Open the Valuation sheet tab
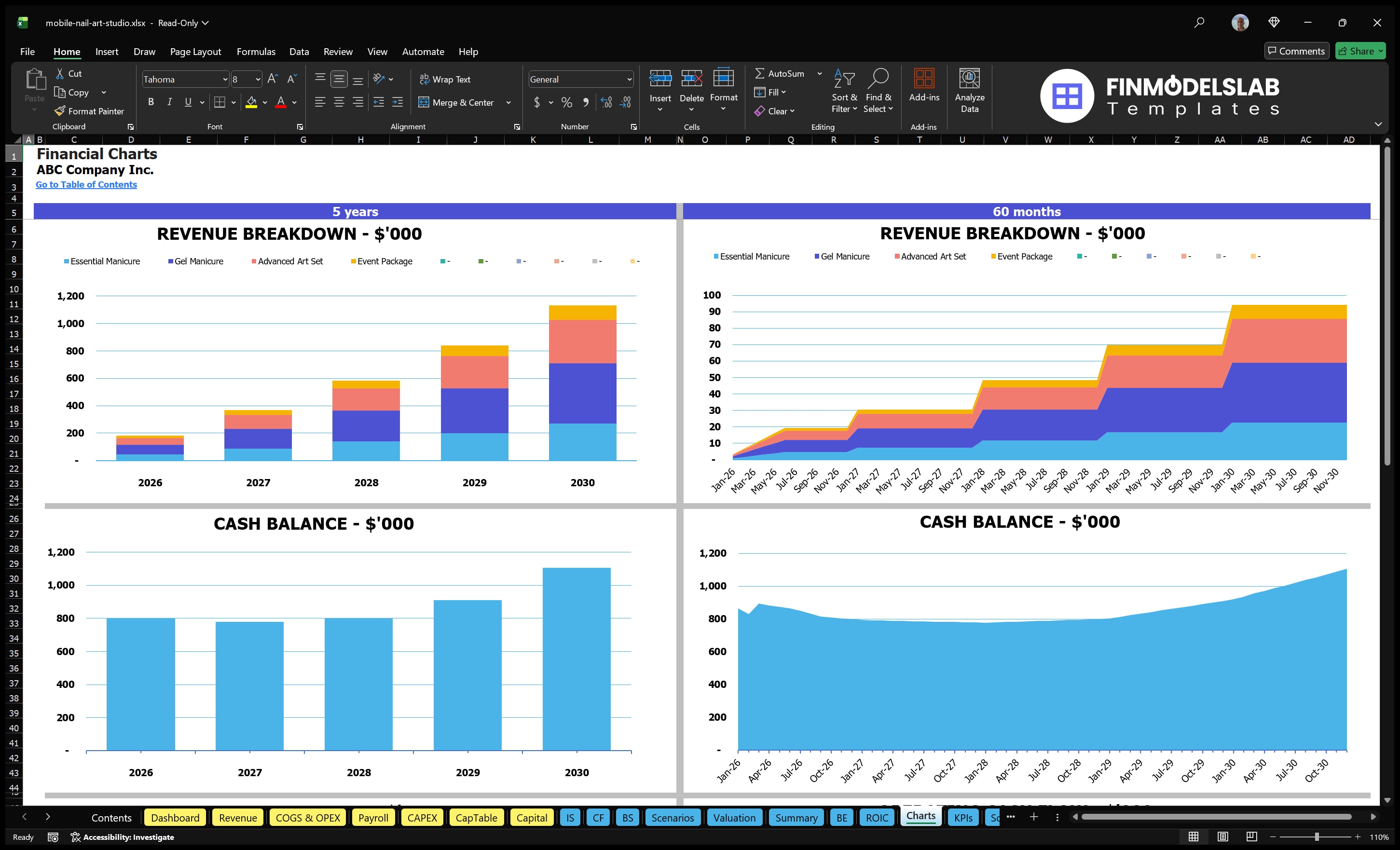Screen dimensions: 1400x850 (x=734, y=818)
